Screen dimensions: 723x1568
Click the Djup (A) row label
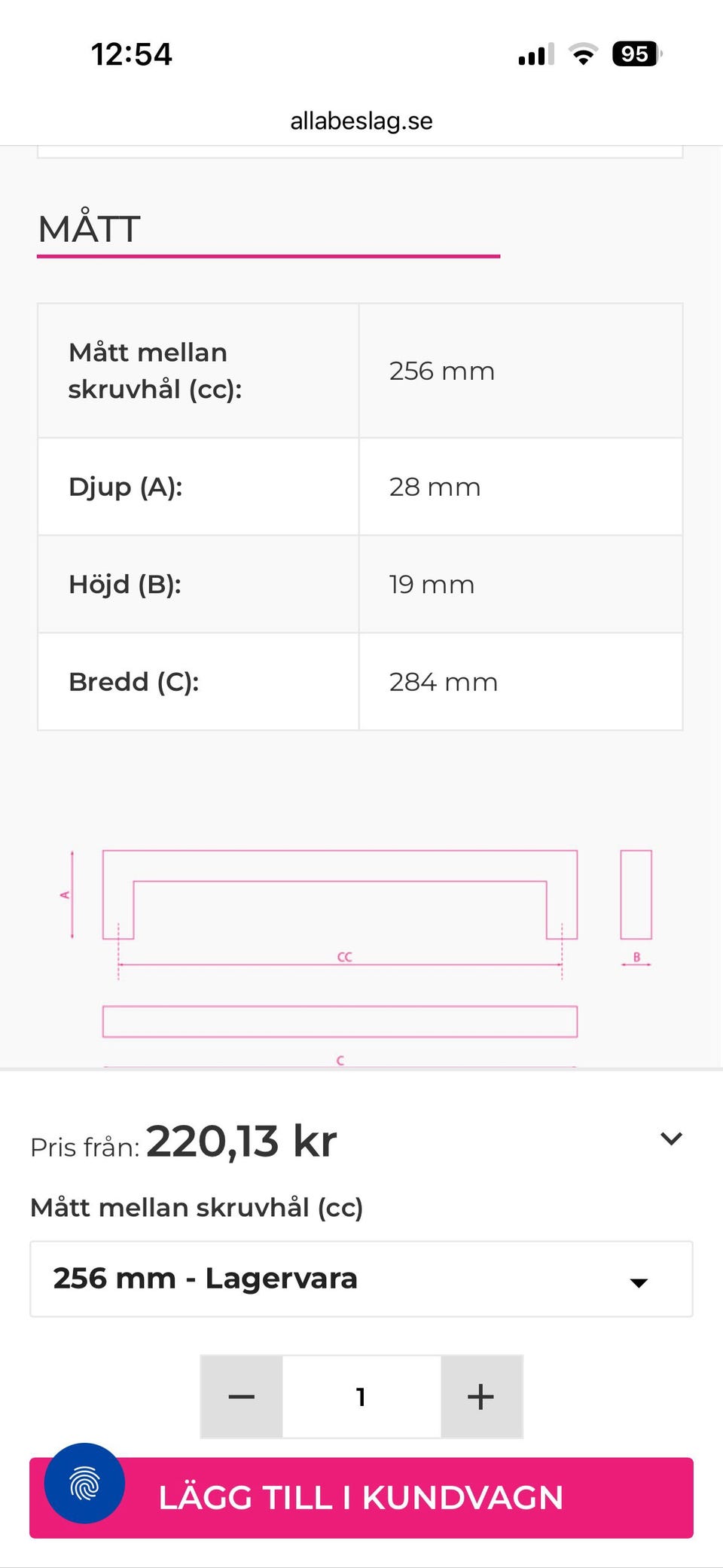(126, 487)
